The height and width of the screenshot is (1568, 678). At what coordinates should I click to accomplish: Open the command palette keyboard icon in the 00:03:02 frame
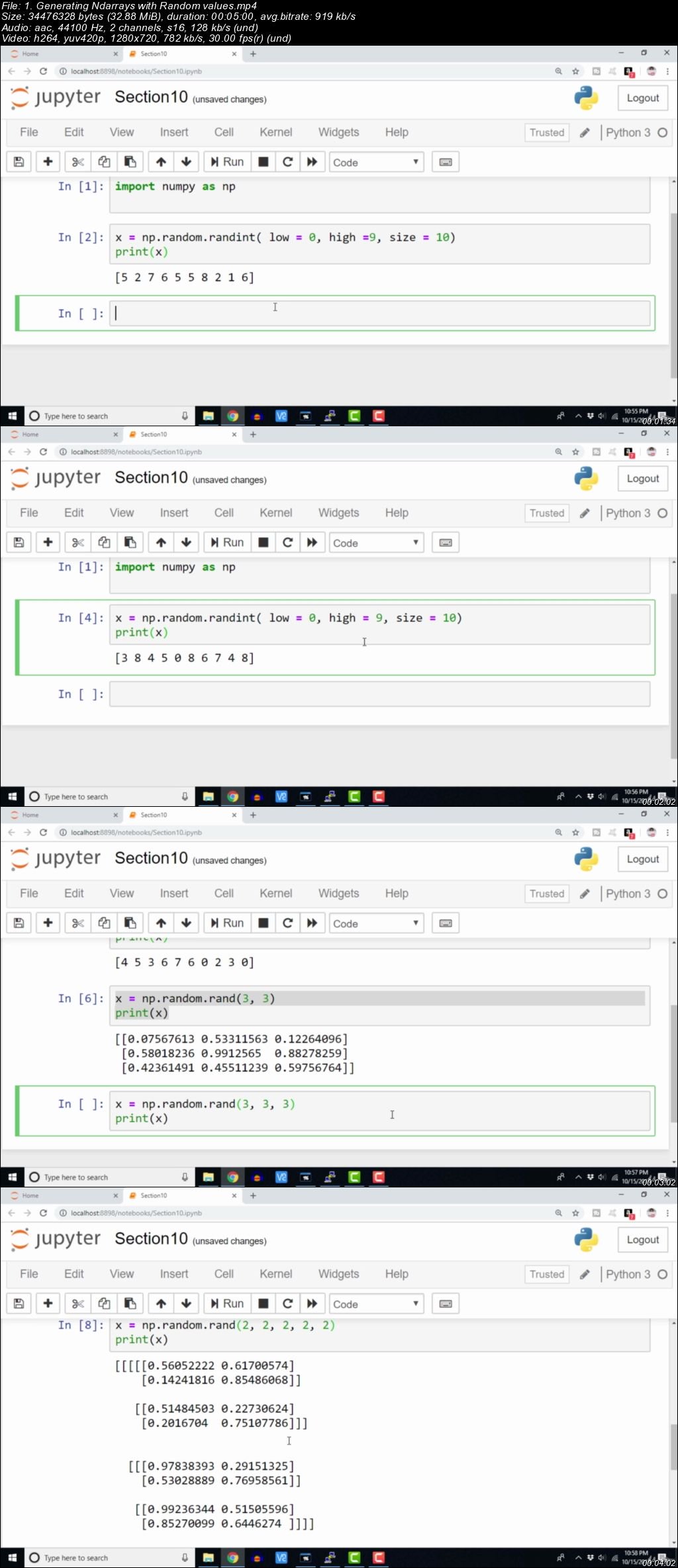pos(446,923)
